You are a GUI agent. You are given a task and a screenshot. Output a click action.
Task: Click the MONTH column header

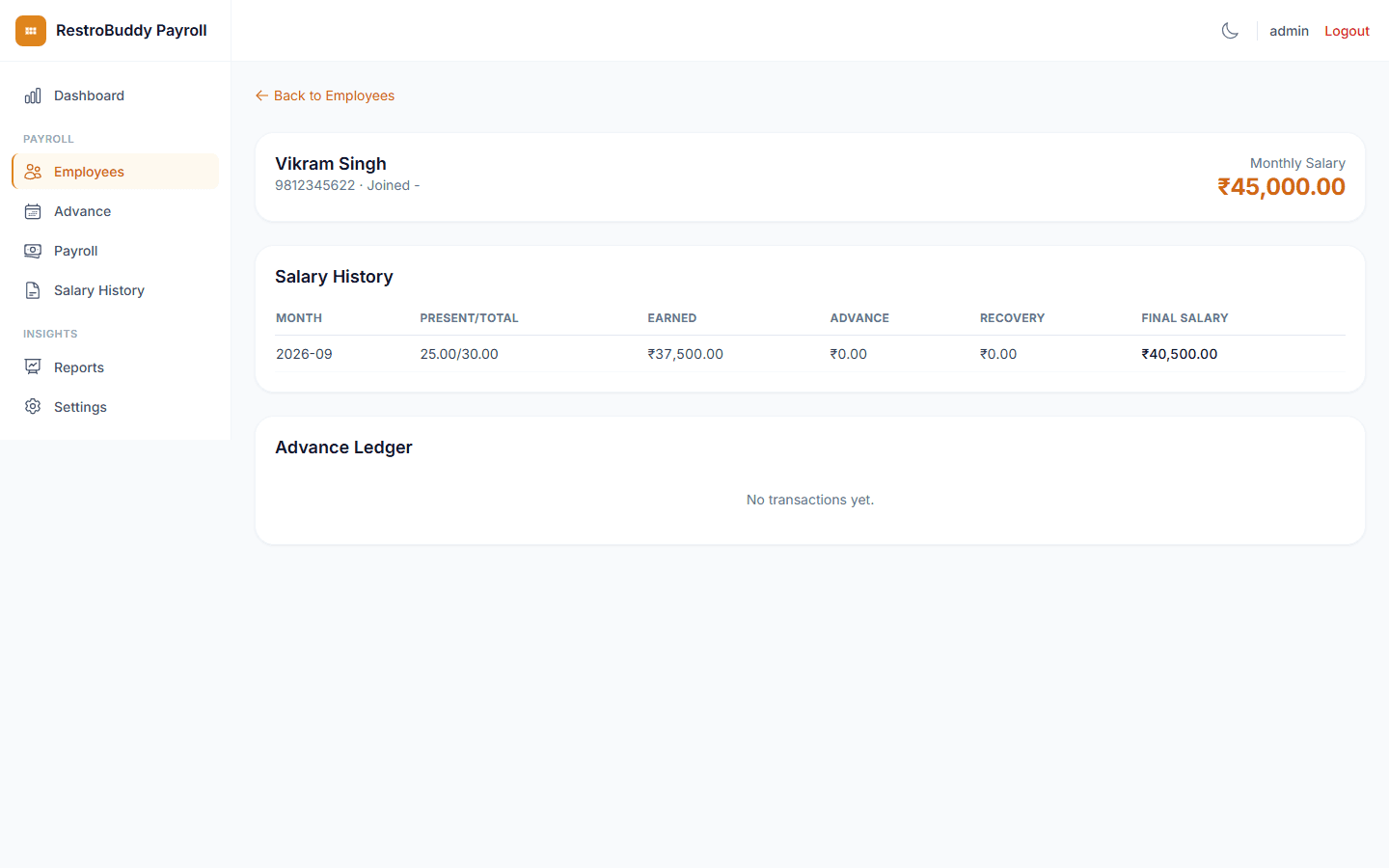click(x=299, y=318)
